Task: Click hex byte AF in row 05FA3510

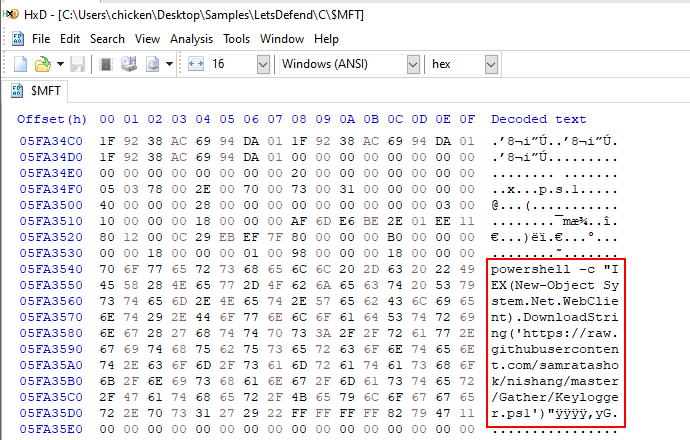Action: click(x=299, y=221)
